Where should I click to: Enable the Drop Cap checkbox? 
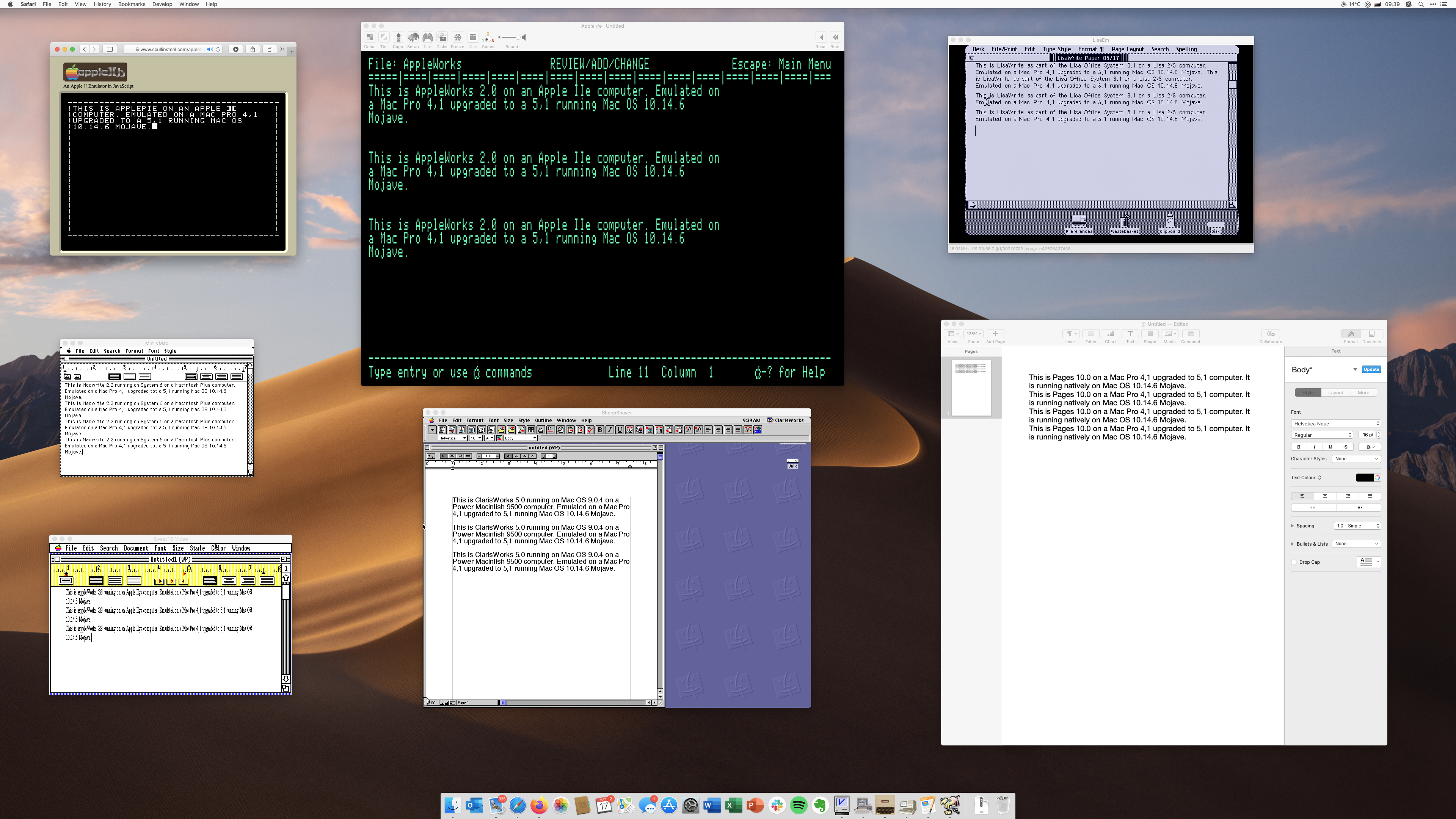point(1294,562)
